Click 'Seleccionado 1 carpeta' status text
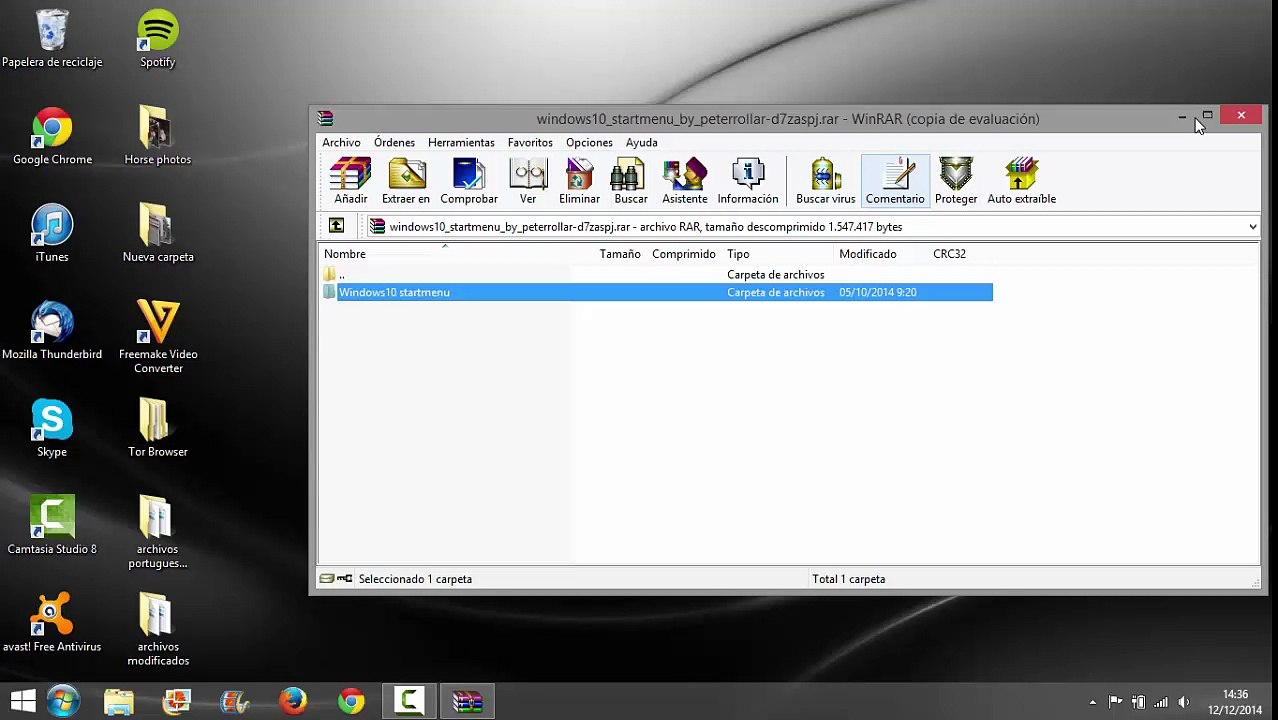This screenshot has width=1278, height=720. click(415, 579)
